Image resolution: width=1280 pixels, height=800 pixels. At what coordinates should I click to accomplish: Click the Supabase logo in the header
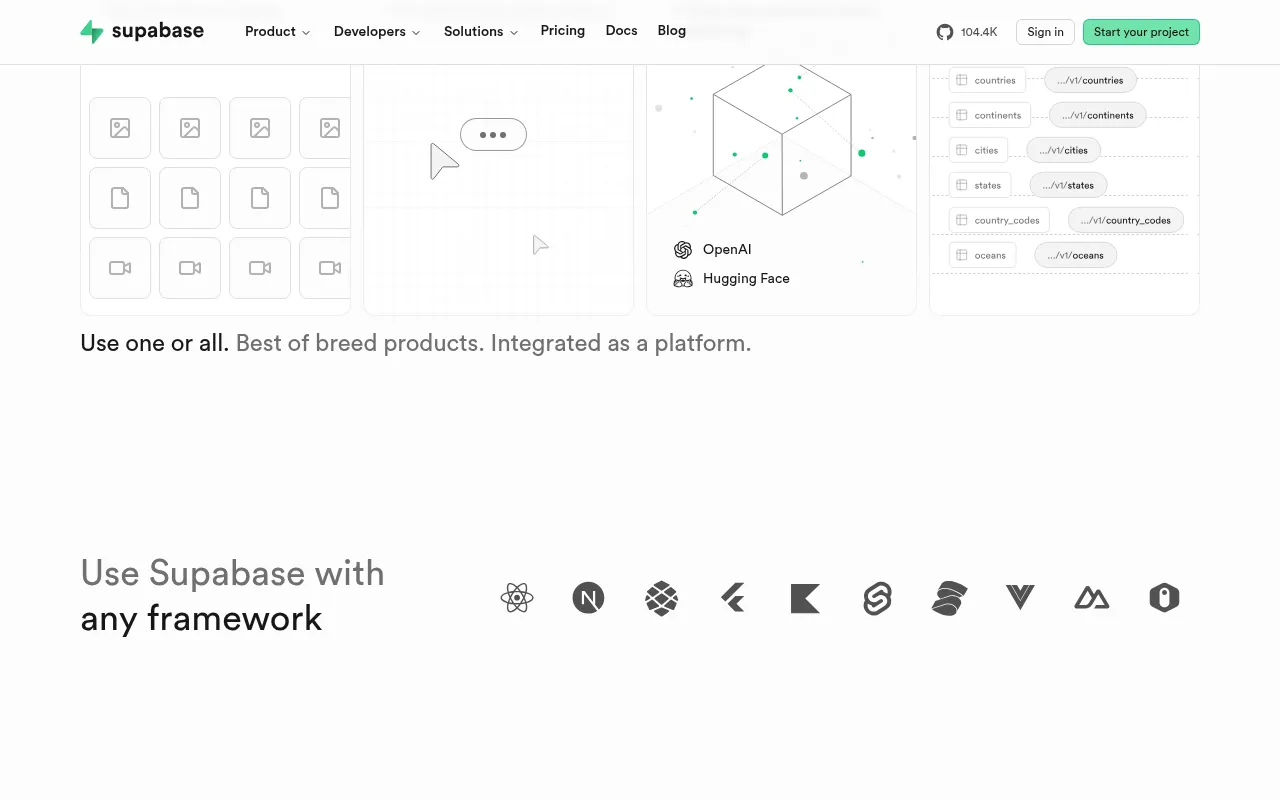(142, 32)
